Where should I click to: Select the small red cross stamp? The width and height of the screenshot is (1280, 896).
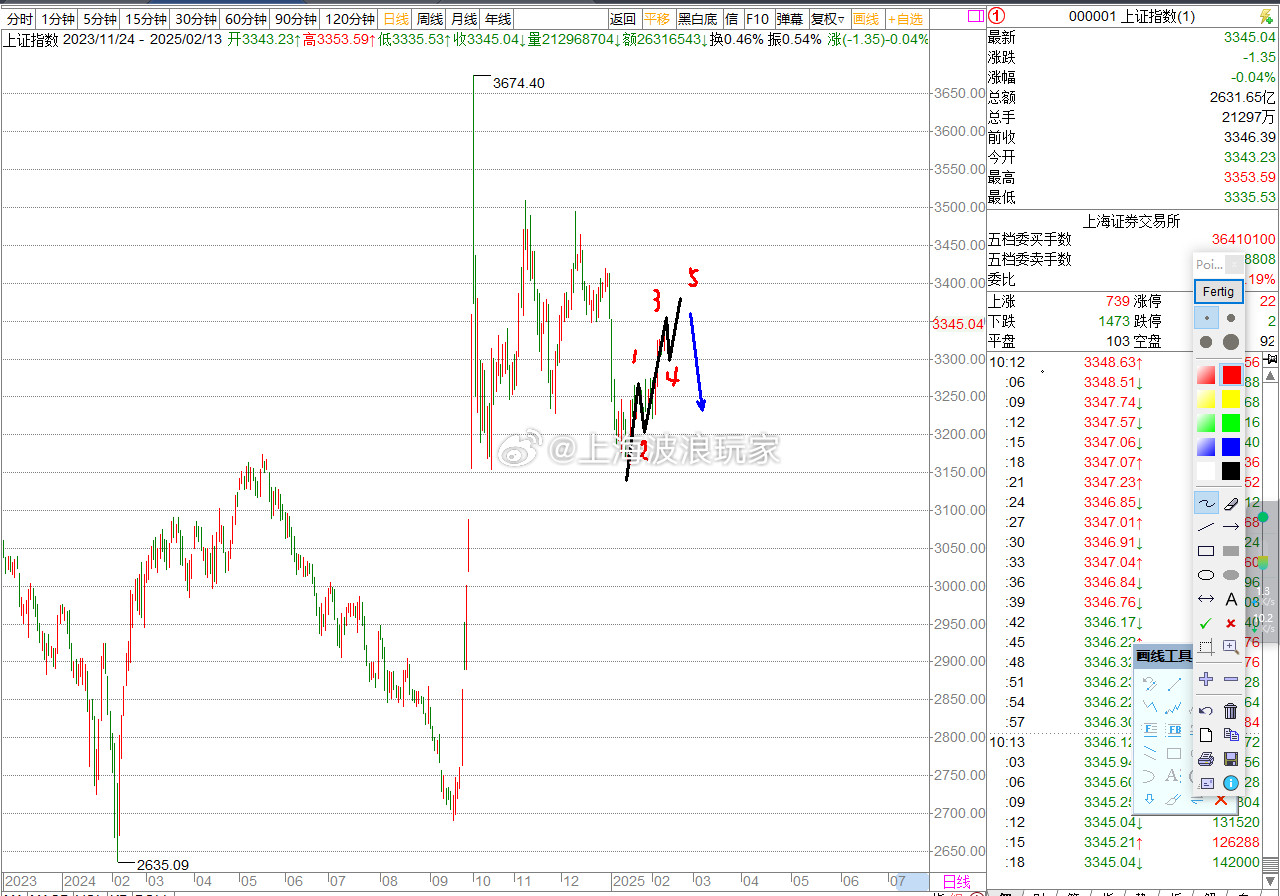(1231, 623)
